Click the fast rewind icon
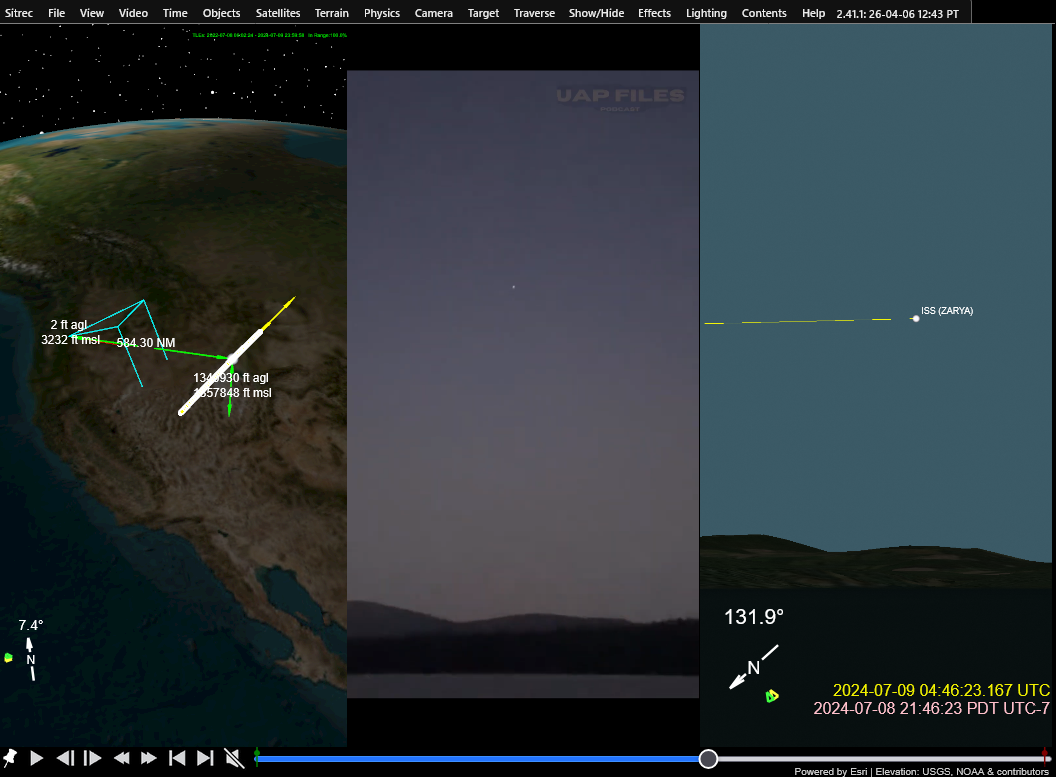Screen dimensions: 1056x777 (x=121, y=758)
